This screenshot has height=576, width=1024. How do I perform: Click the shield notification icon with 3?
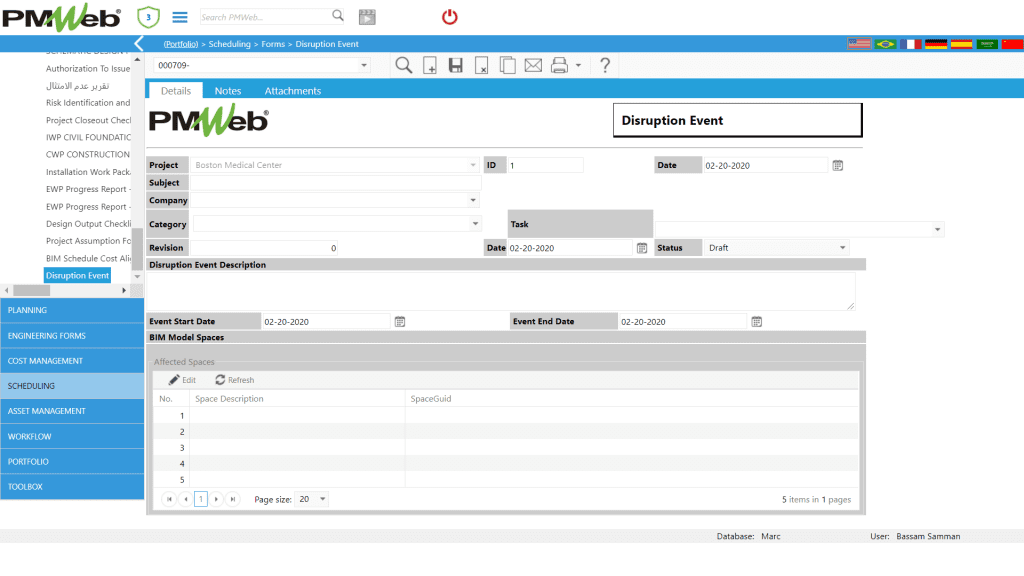(x=148, y=17)
